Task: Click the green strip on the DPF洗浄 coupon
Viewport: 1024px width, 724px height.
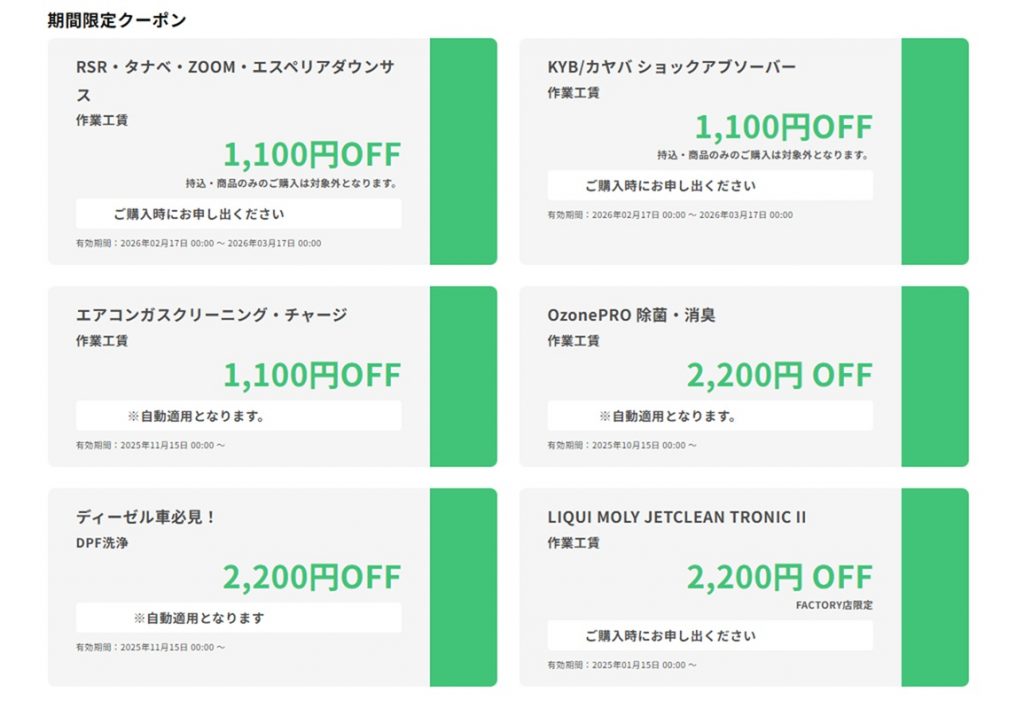Action: click(x=463, y=587)
